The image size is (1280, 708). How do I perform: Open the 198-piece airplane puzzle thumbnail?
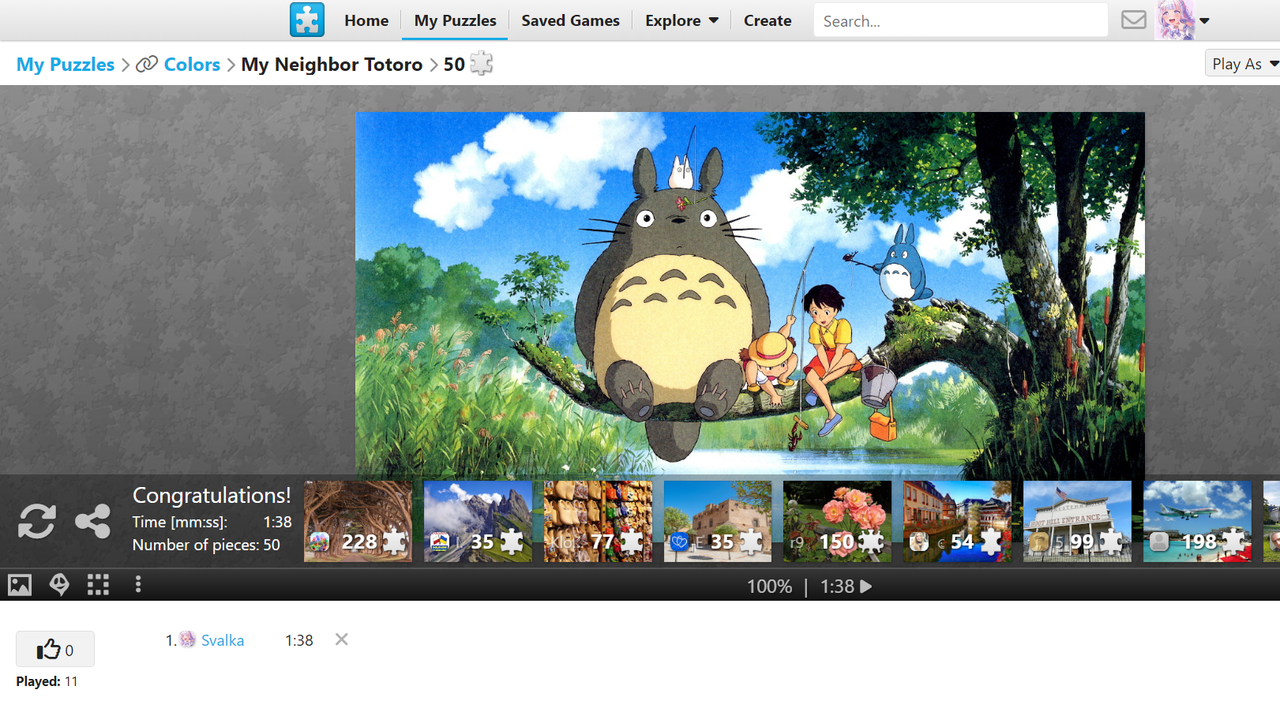click(x=1198, y=521)
